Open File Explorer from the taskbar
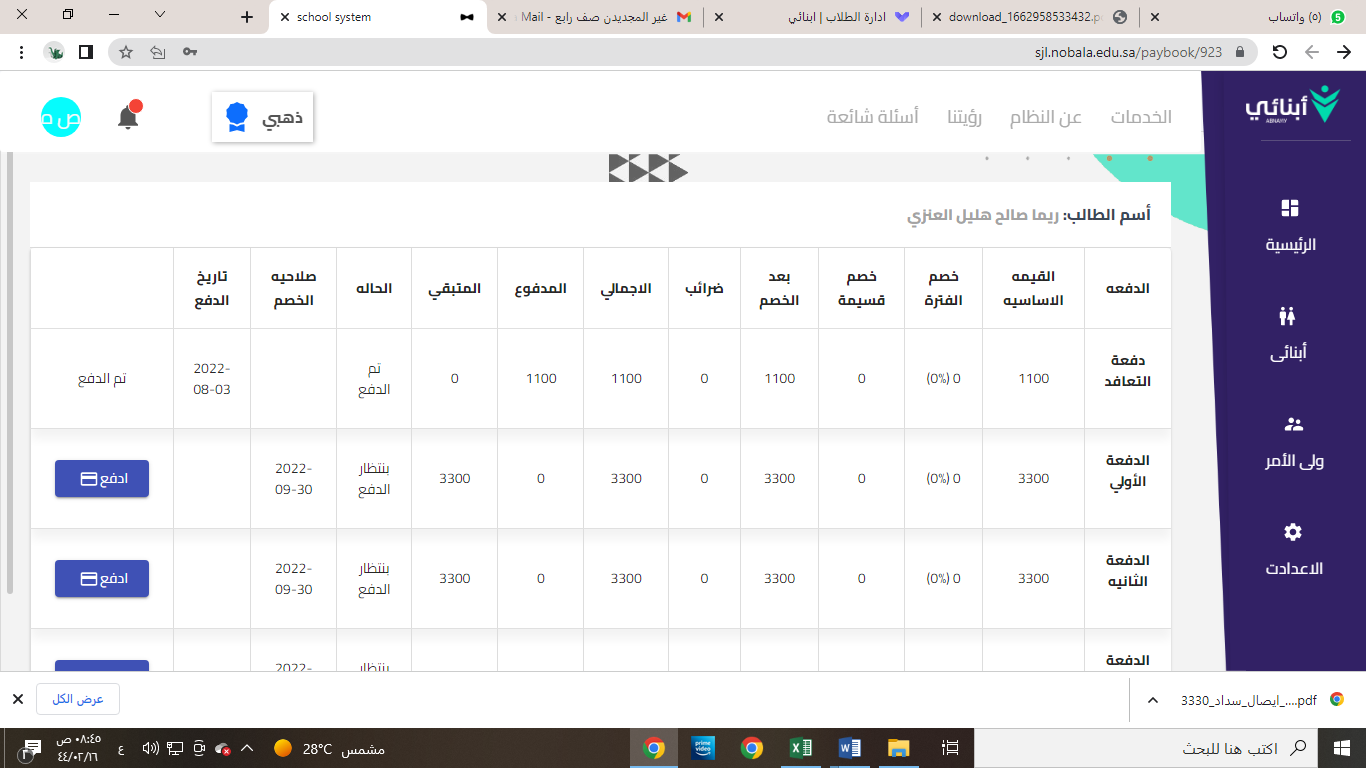Screen dimensions: 1366x768 point(898,748)
